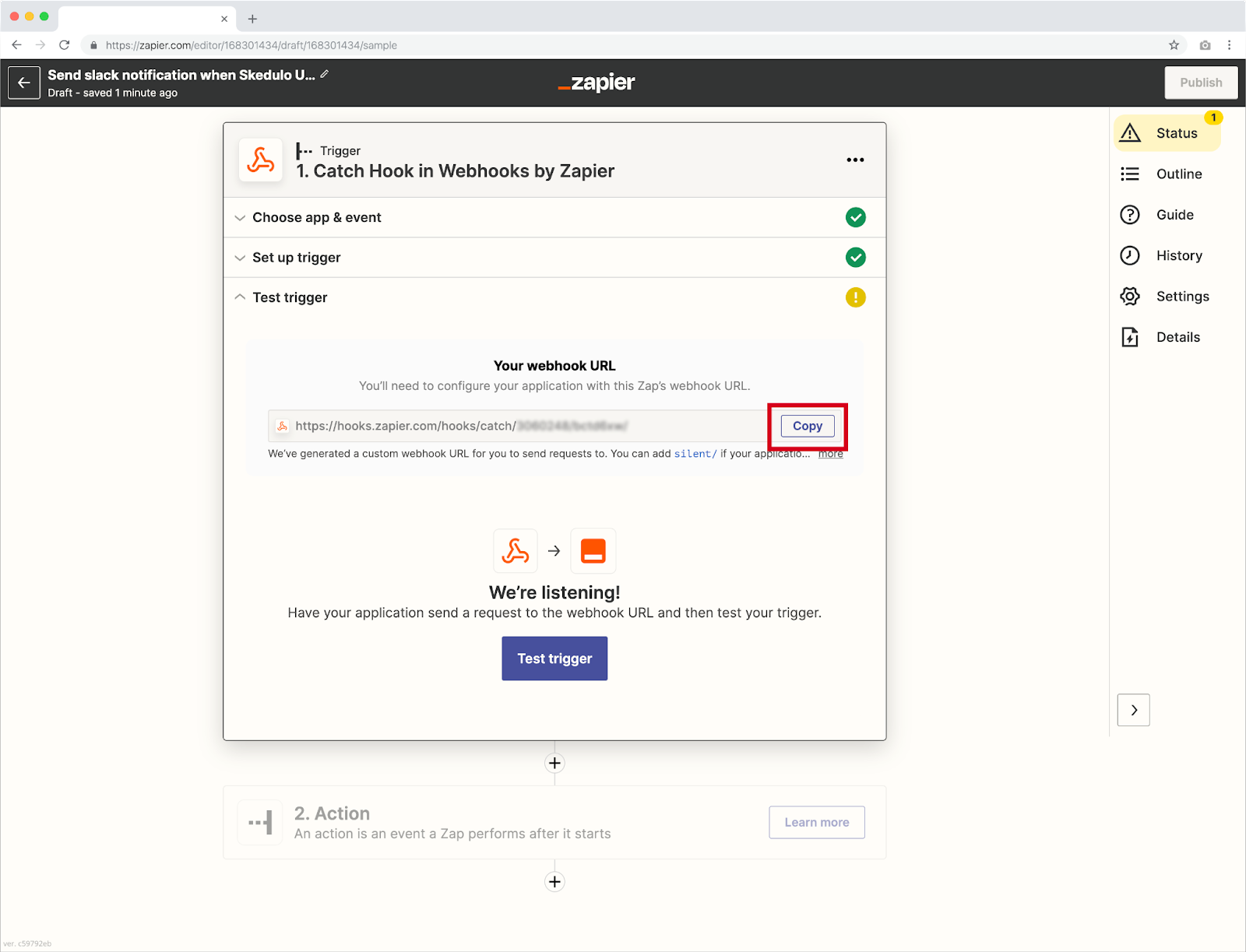
Task: Click the '1. Catch Hook in Webhooks by Zapier' heading
Action: [456, 171]
